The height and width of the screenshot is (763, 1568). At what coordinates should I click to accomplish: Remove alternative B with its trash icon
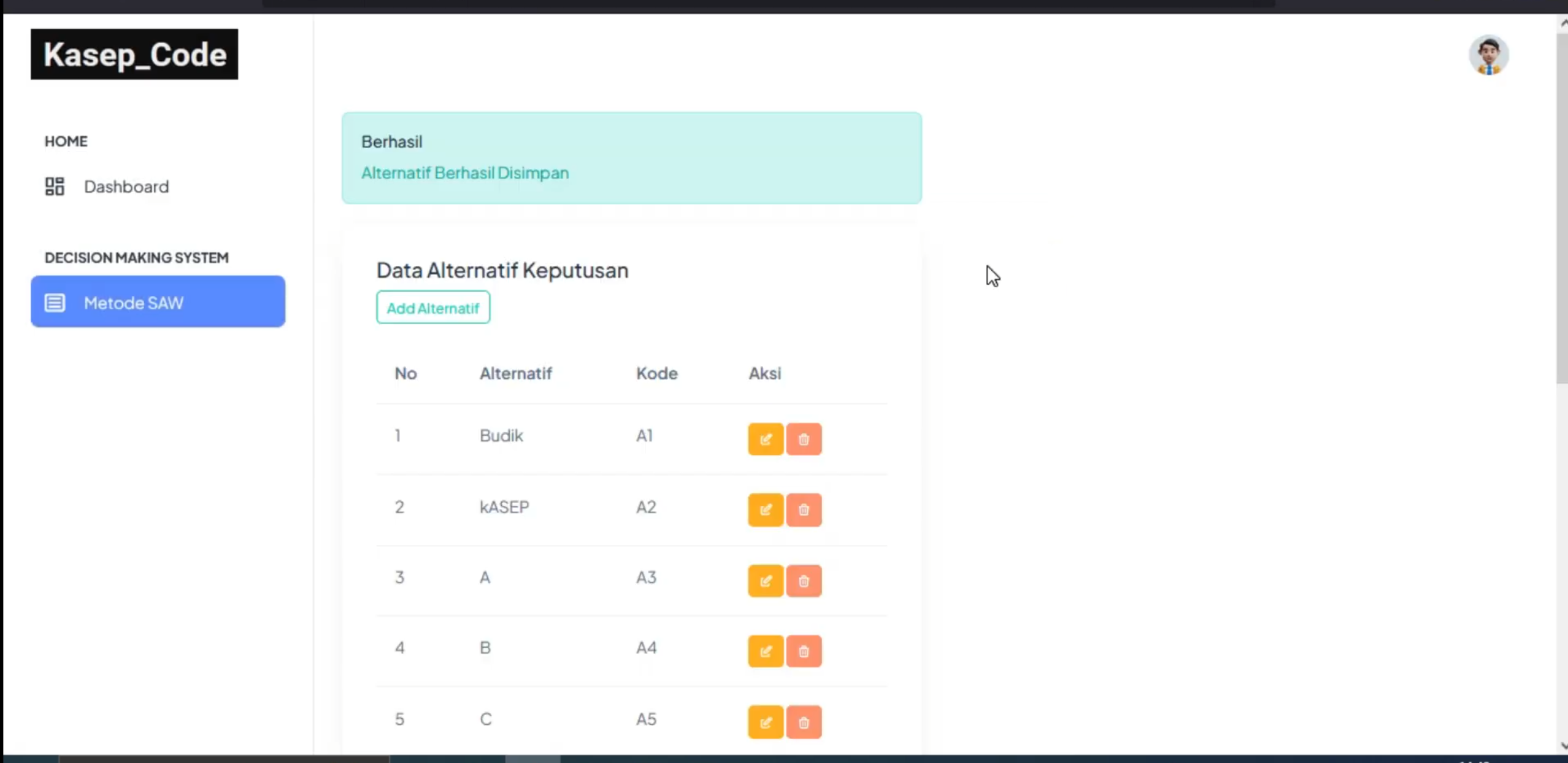(x=804, y=651)
